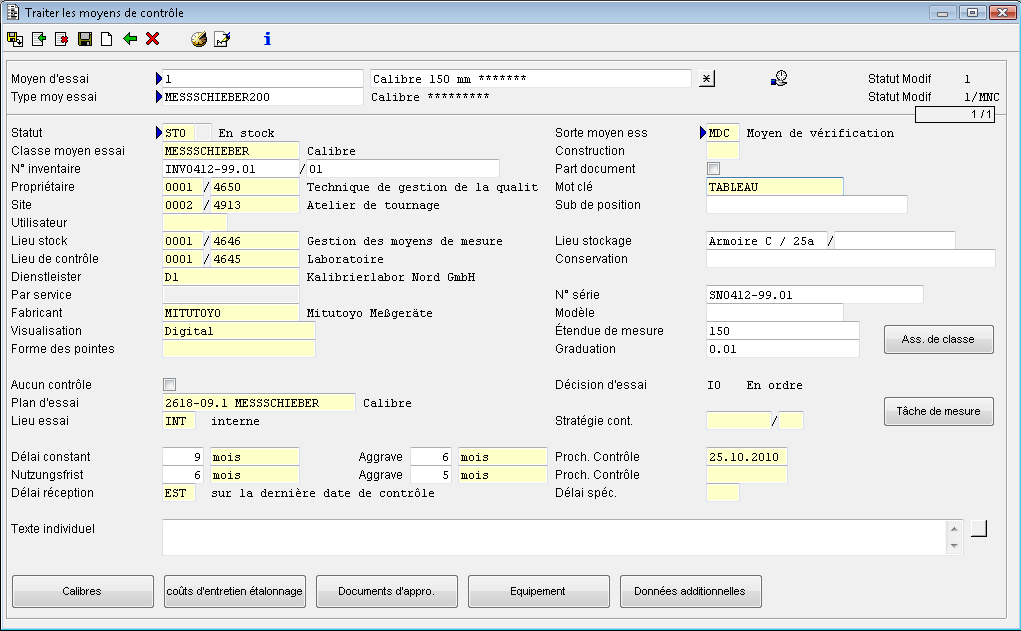Screen dimensions: 1021x631
Task: Click the blank new document icon
Action: [x=106, y=39]
